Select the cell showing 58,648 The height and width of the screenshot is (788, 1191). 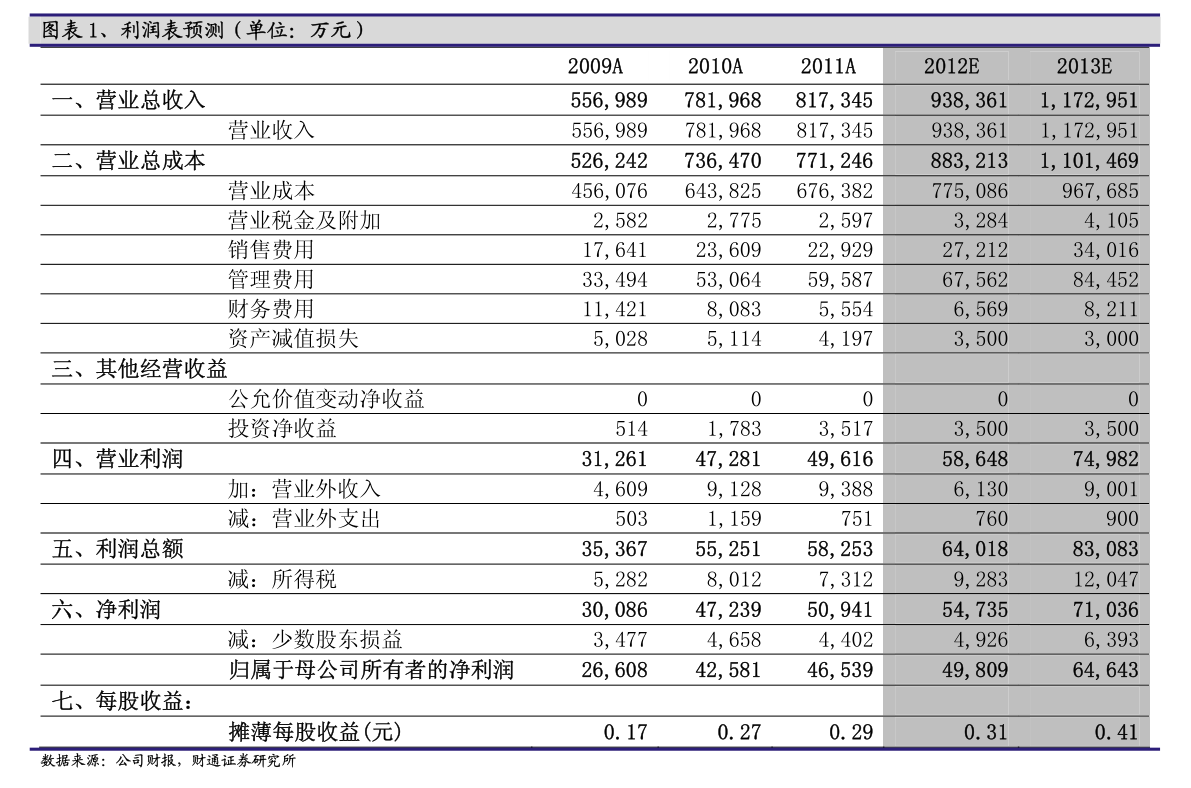[x=974, y=460]
